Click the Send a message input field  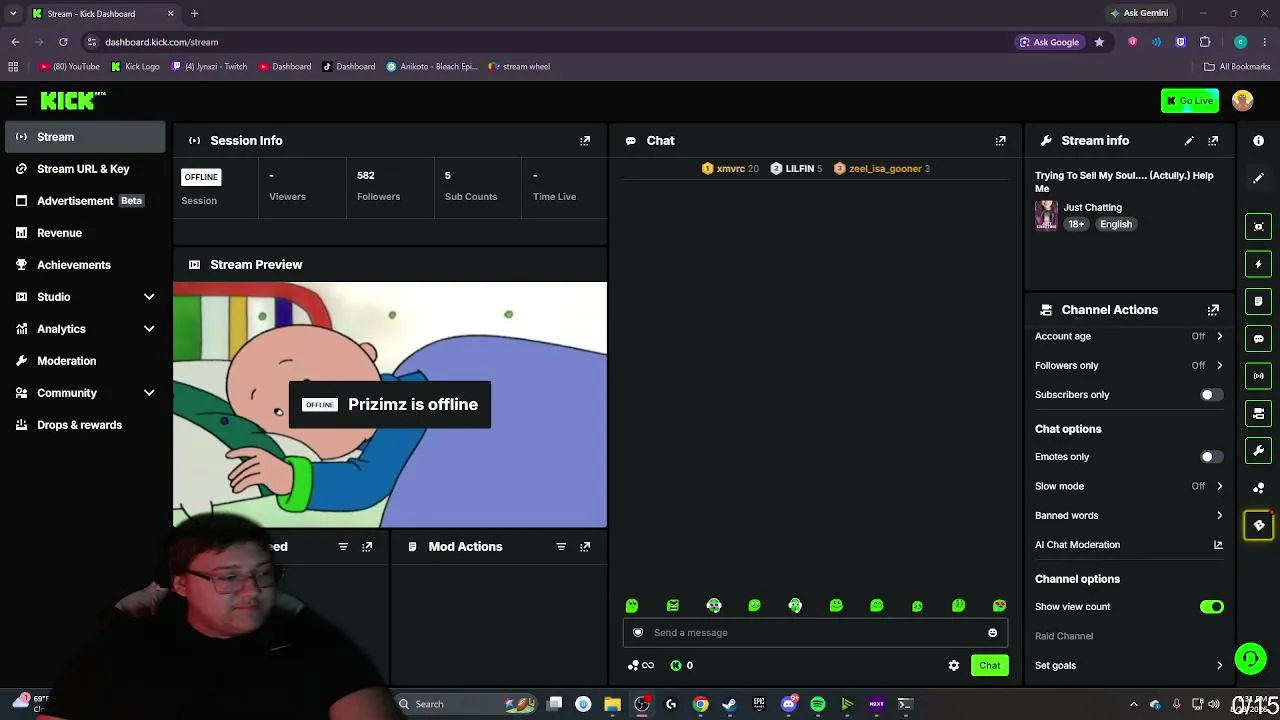coord(815,633)
